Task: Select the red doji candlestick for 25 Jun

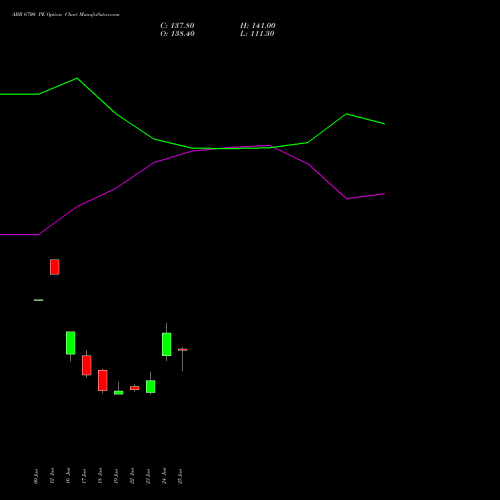Action: tap(183, 350)
